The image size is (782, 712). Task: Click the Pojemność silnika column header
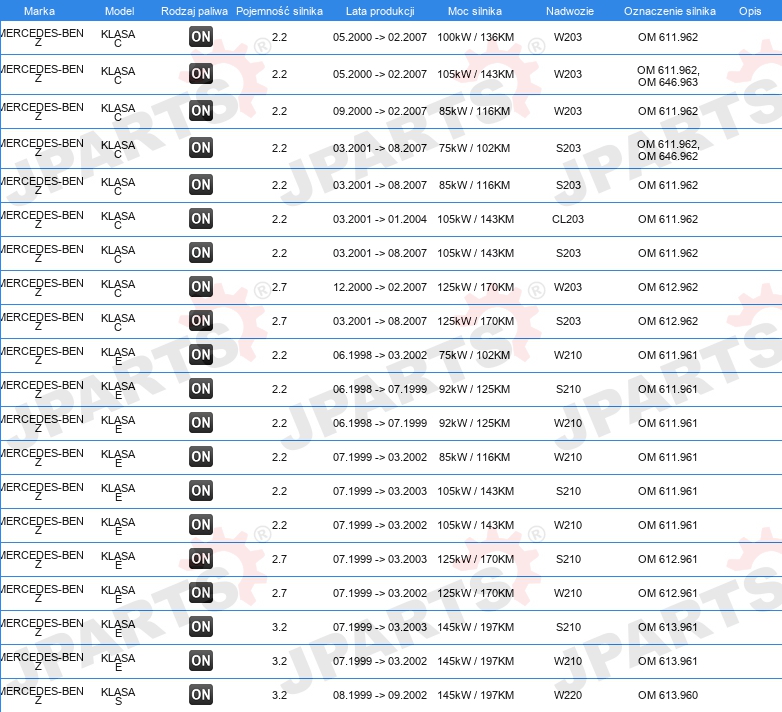coord(279,11)
